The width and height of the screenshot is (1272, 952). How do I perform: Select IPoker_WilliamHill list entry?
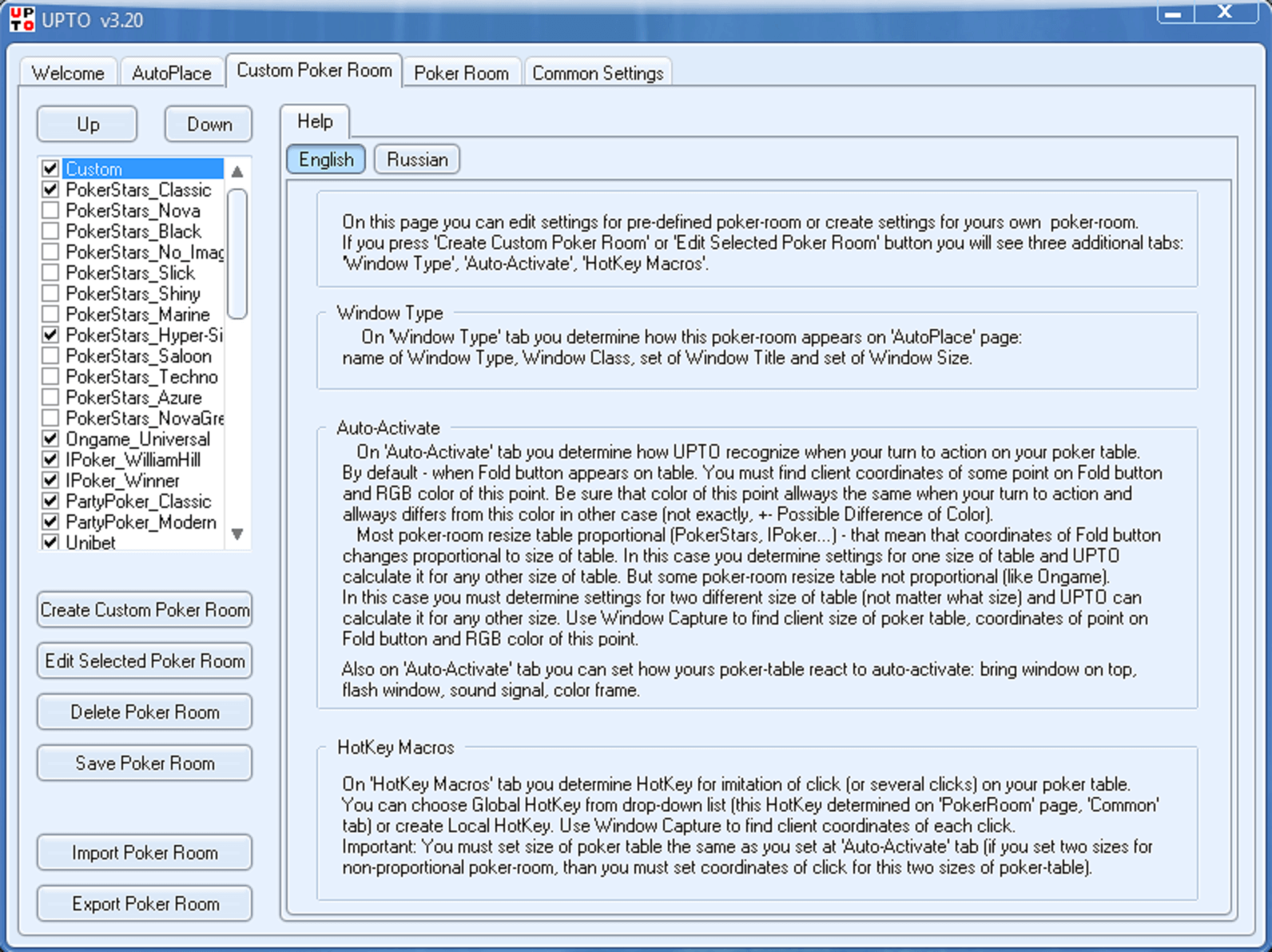pyautogui.click(x=133, y=460)
